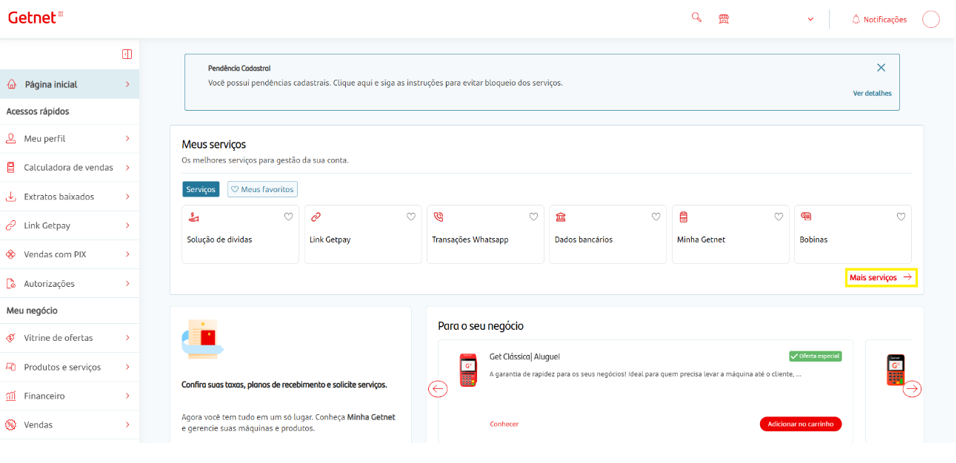
Task: Favorite Transações Whatsapp with heart
Action: pyautogui.click(x=533, y=217)
